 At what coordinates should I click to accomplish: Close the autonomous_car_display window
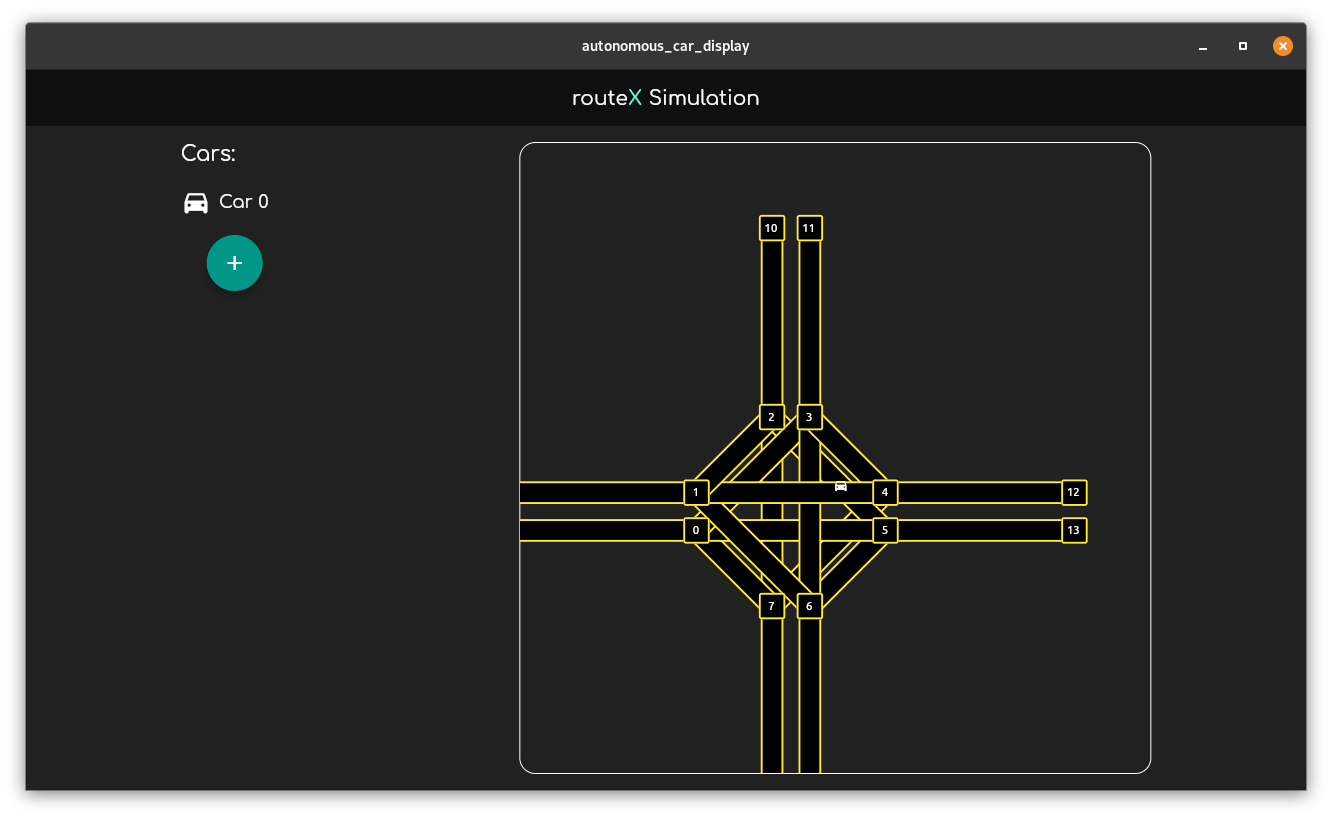click(x=1283, y=46)
